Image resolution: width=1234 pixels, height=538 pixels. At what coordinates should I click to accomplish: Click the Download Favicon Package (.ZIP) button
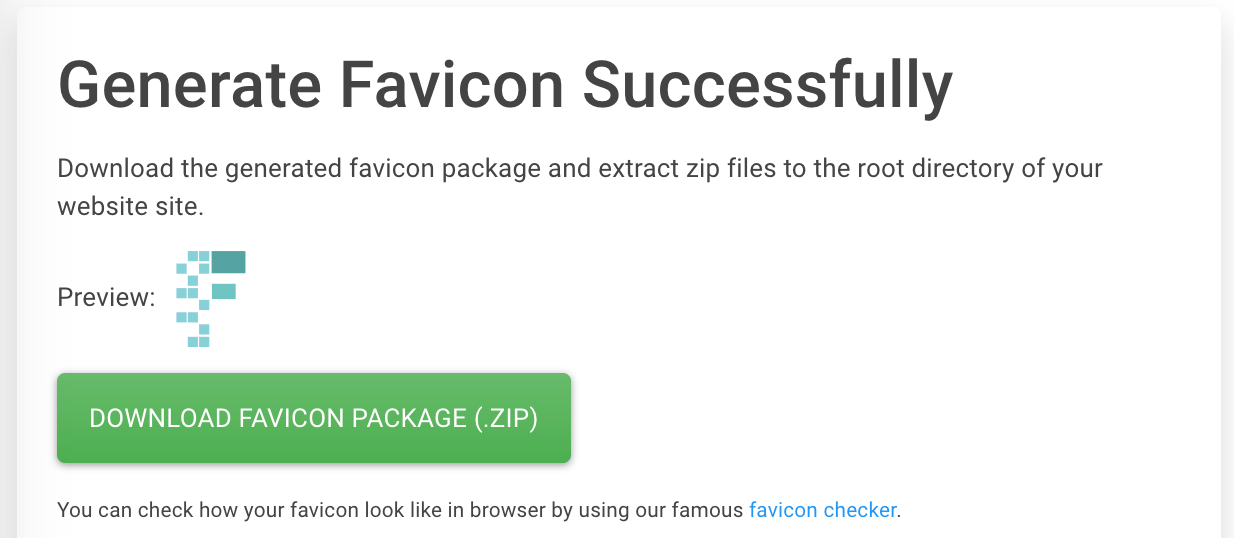coord(314,418)
